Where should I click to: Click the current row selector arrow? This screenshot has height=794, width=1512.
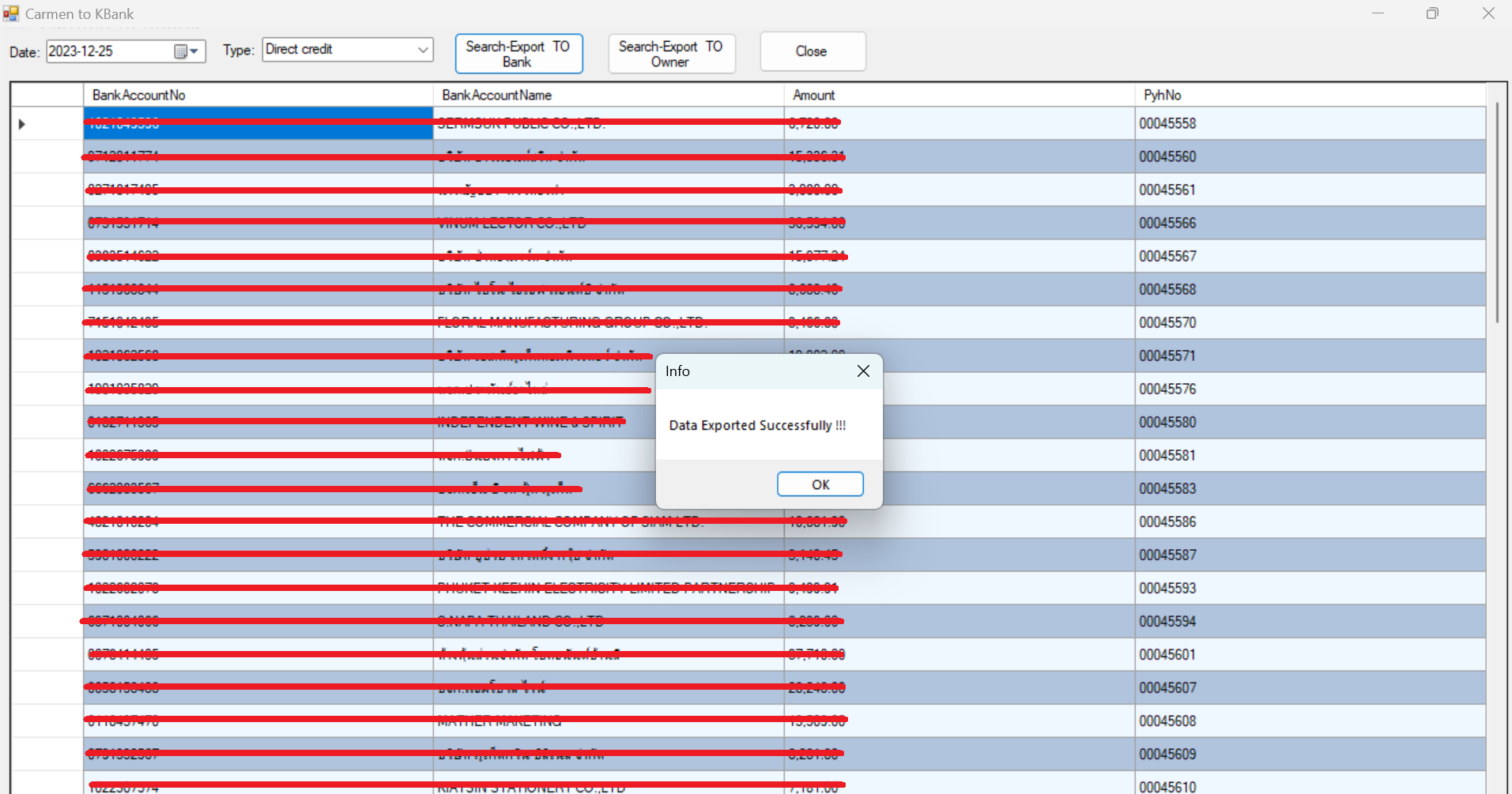pyautogui.click(x=22, y=124)
